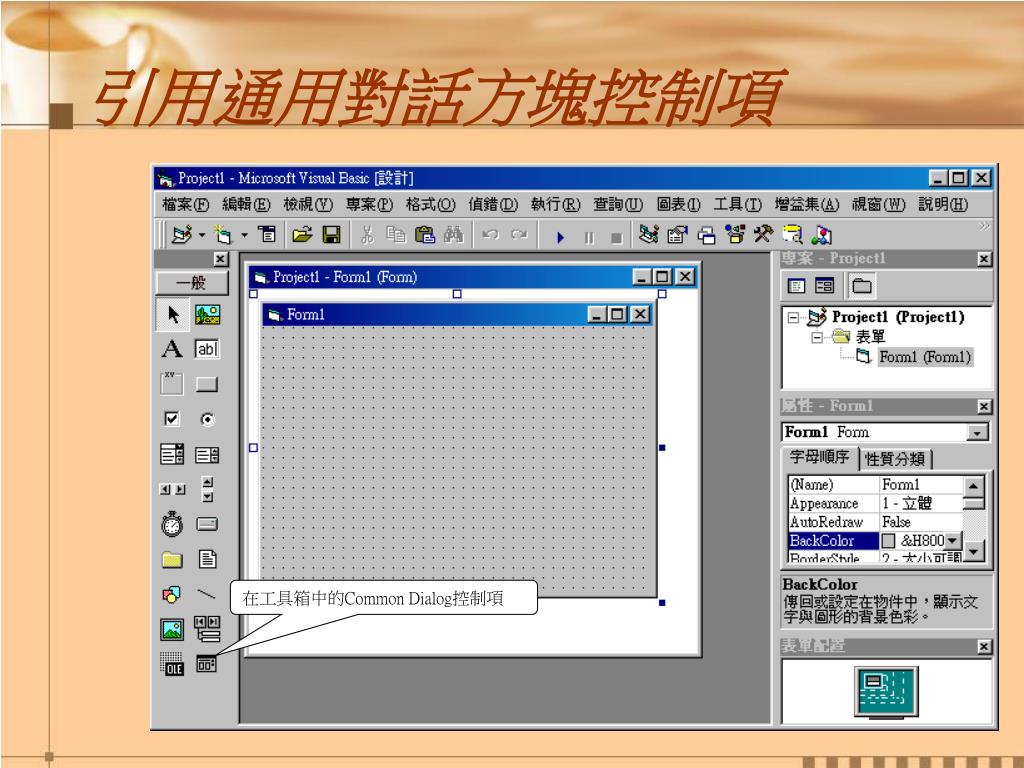
Task: Select the Pointer tool in toolbox
Action: 172,315
